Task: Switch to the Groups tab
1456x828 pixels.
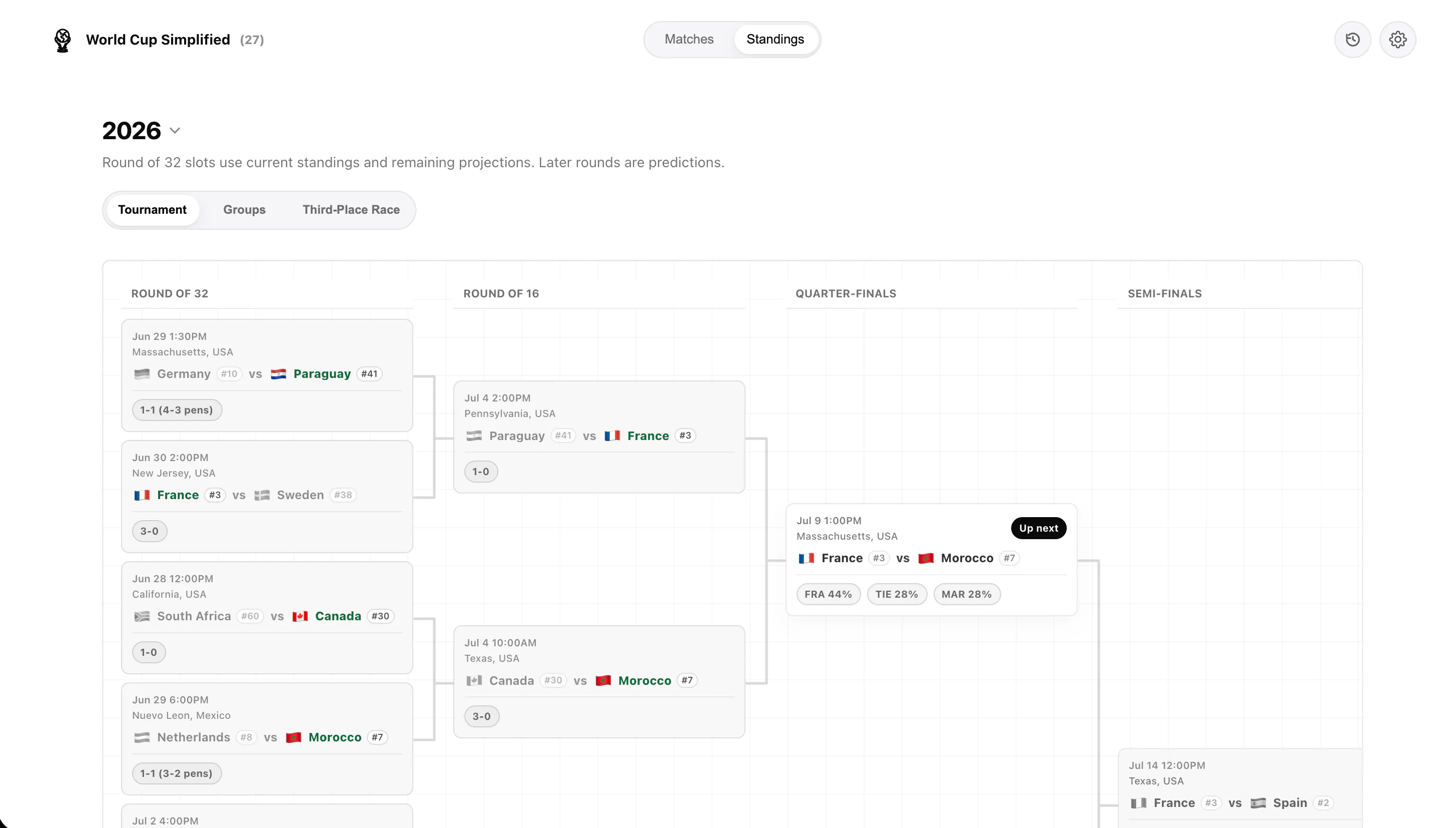Action: click(x=244, y=210)
